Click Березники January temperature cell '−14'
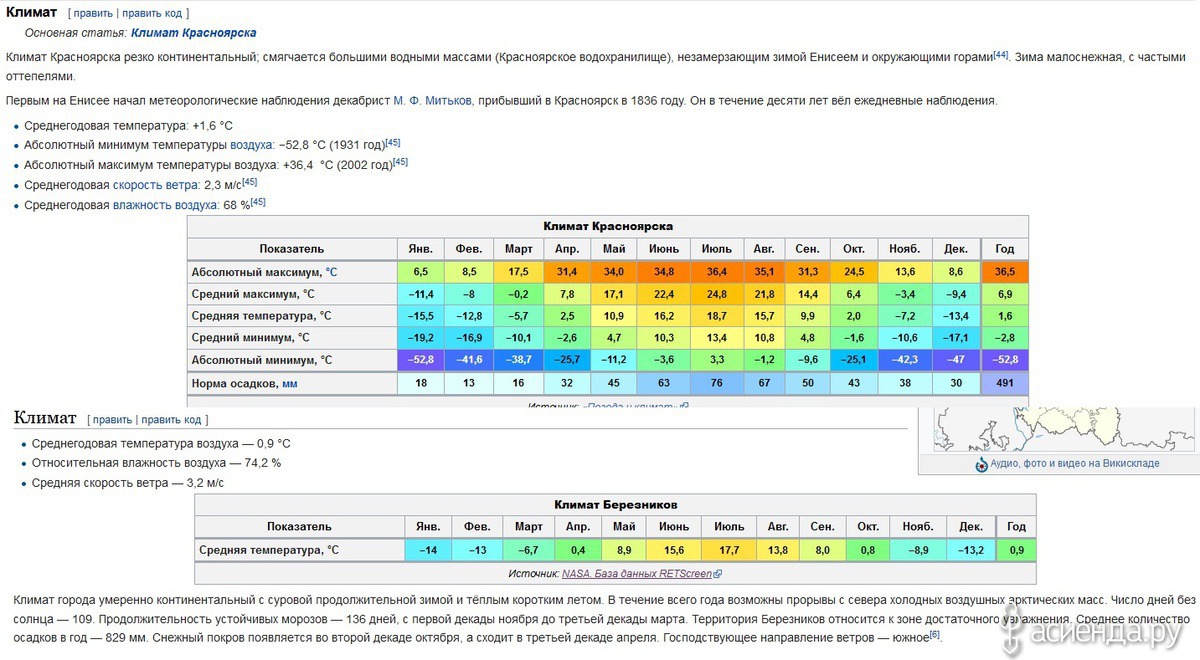 (428, 550)
